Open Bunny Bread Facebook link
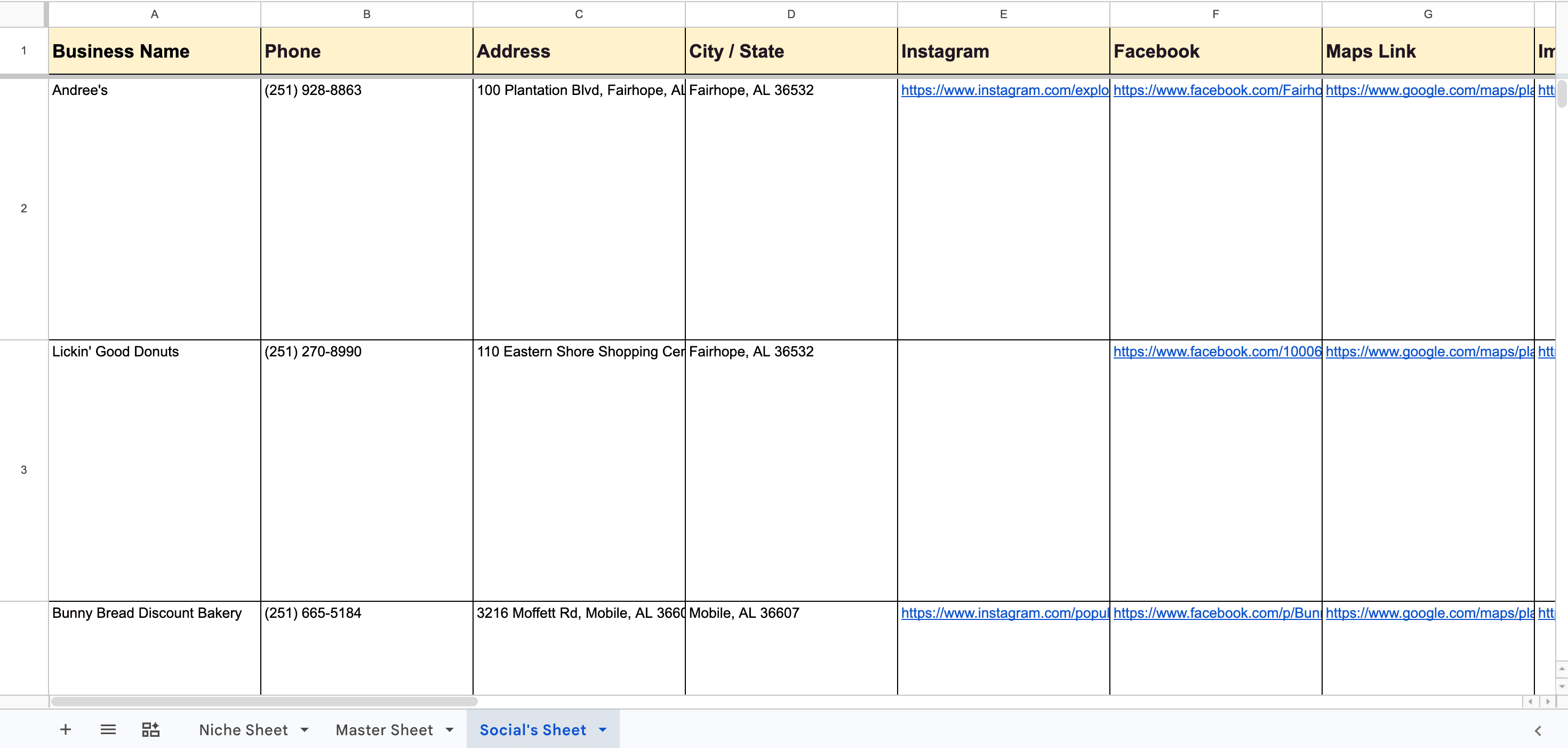 pyautogui.click(x=1217, y=613)
